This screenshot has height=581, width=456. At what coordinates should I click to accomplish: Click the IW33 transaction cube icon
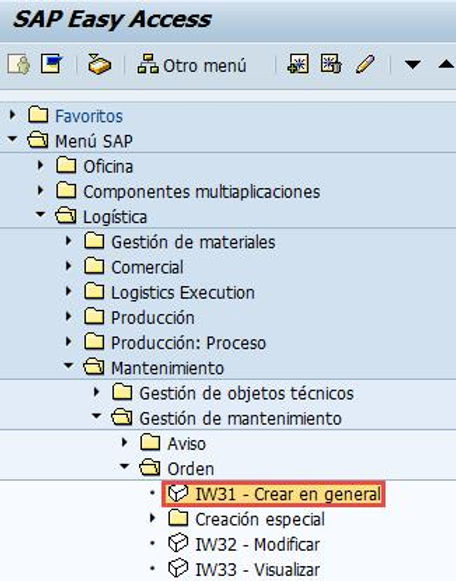[x=178, y=569]
